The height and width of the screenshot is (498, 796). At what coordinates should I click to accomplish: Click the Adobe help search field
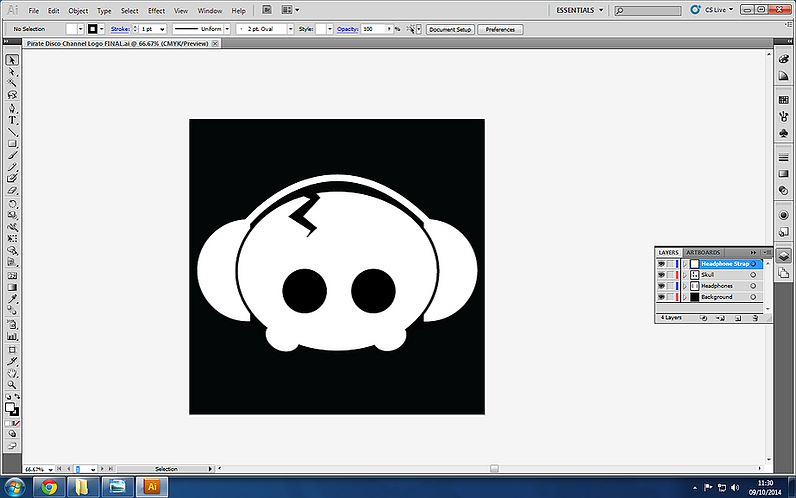point(647,10)
